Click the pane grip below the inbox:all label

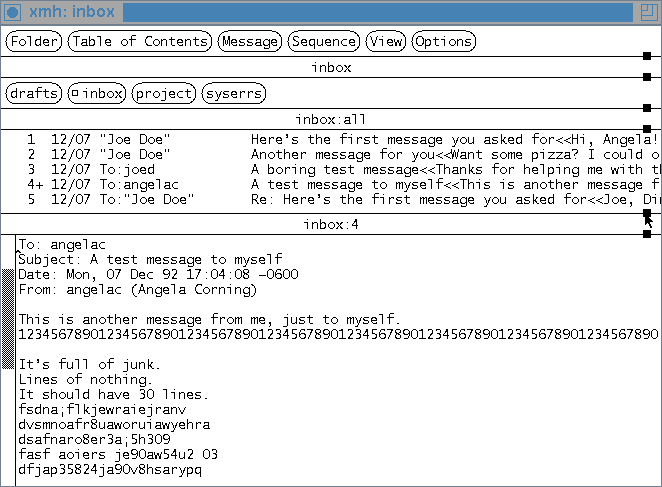click(x=647, y=129)
